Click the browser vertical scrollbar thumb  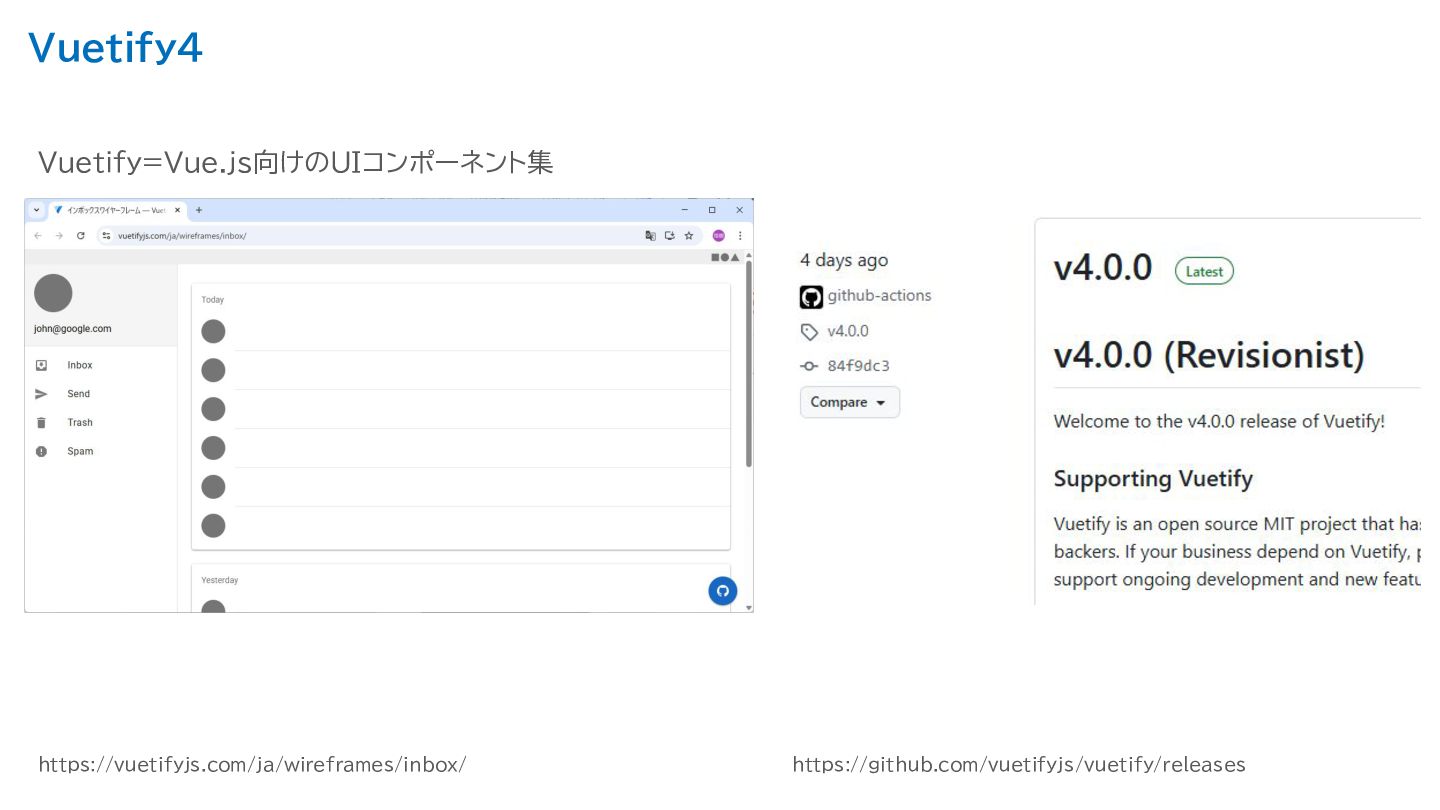pos(748,365)
